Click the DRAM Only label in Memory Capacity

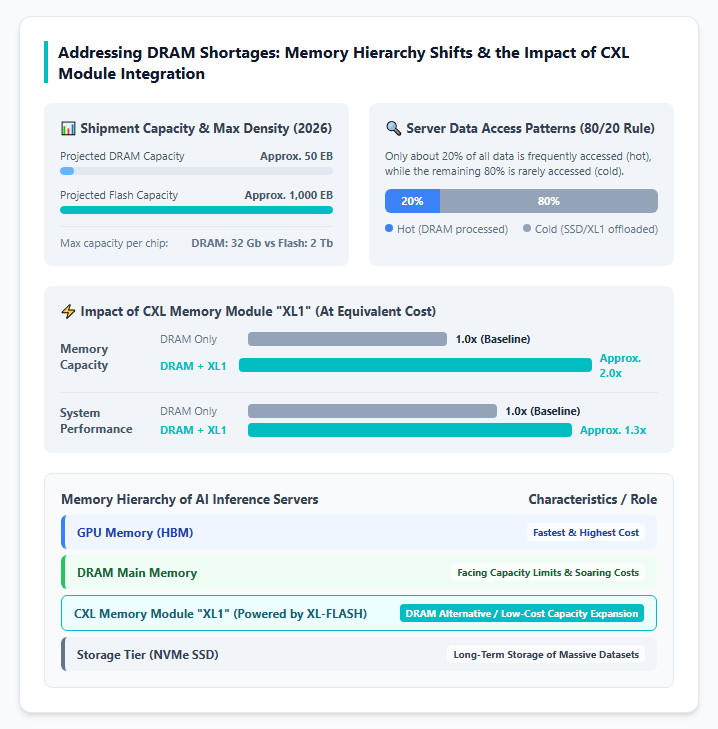pos(188,339)
